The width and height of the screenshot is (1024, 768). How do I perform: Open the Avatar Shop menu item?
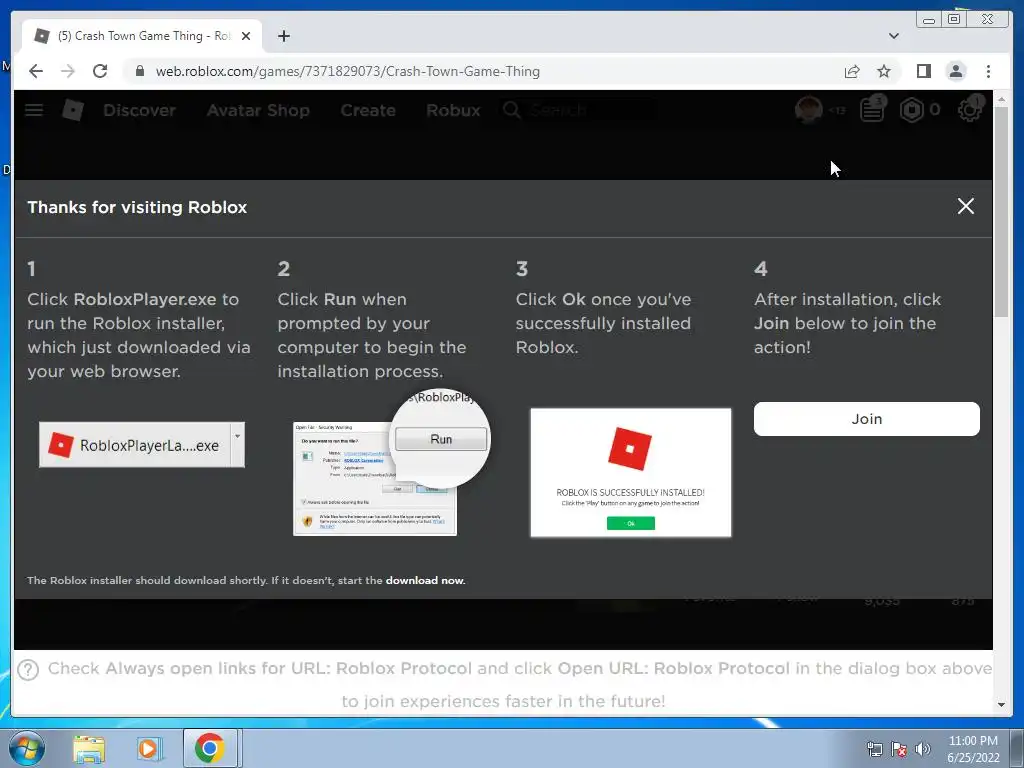click(258, 110)
